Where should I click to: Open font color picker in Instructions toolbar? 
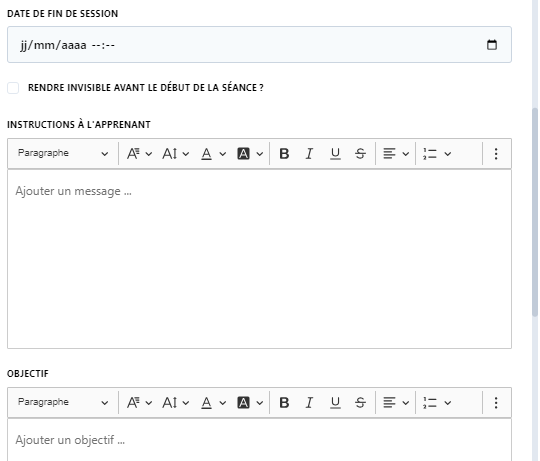coord(213,154)
